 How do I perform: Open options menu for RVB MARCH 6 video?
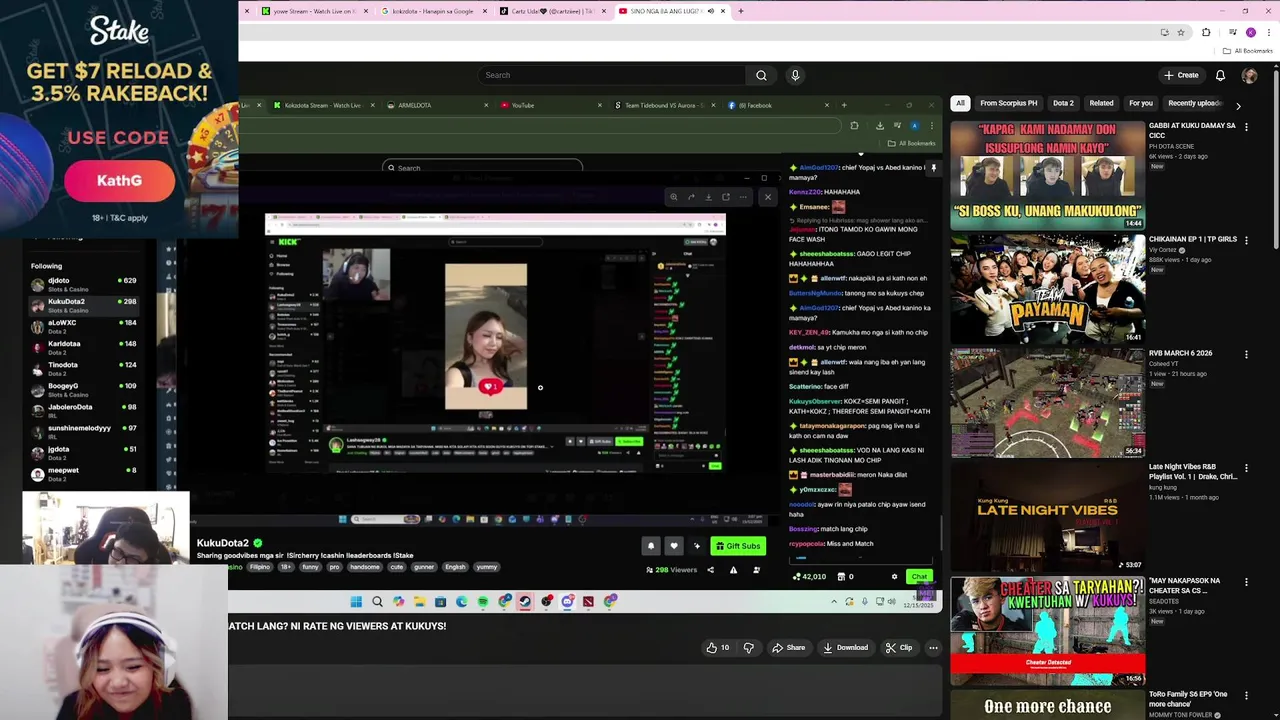[x=1246, y=354]
